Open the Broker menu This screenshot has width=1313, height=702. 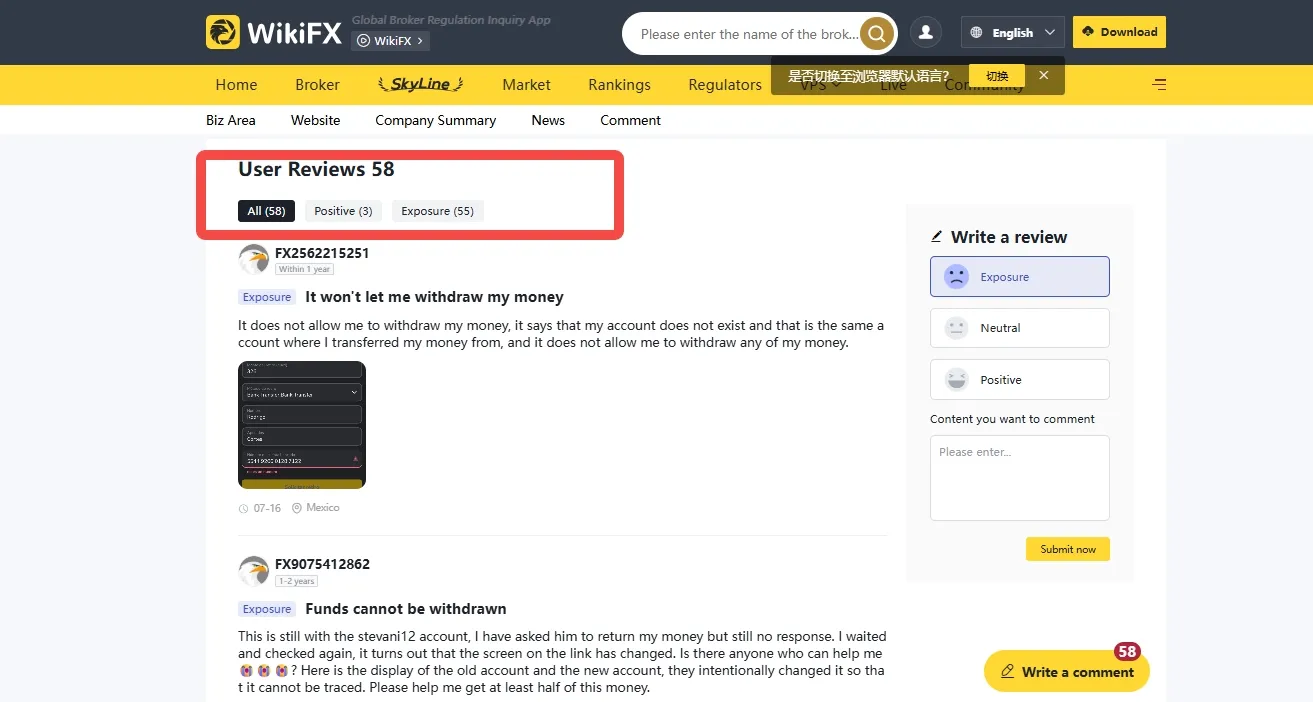point(317,85)
